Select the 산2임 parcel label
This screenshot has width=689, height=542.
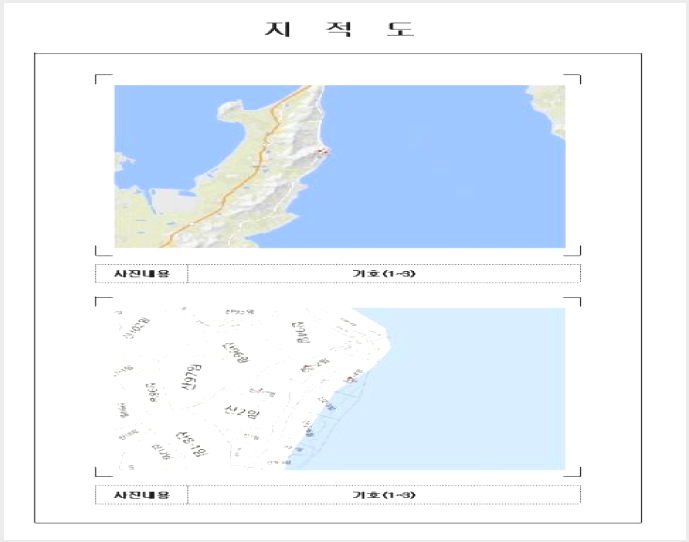242,411
